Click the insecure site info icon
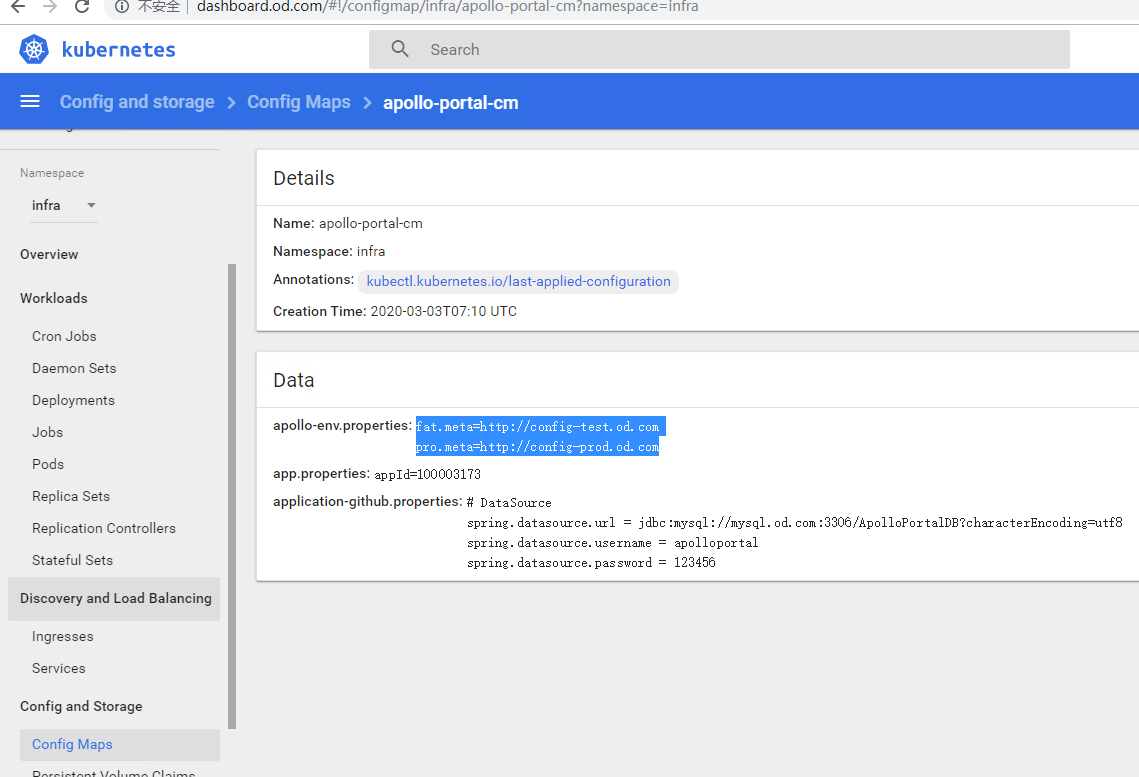The width and height of the screenshot is (1139, 777). (121, 7)
